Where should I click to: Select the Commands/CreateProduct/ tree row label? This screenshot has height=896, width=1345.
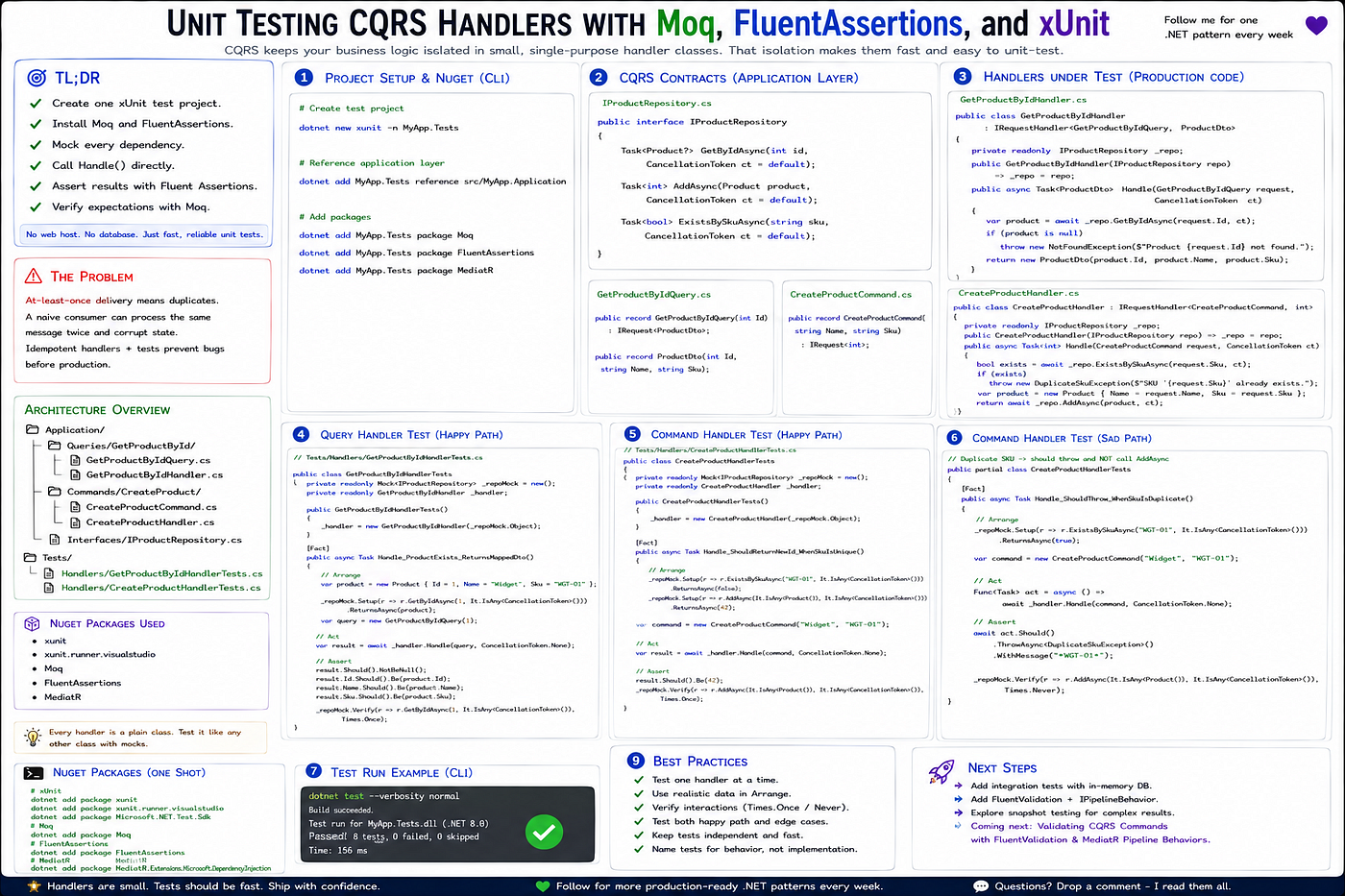point(134,492)
